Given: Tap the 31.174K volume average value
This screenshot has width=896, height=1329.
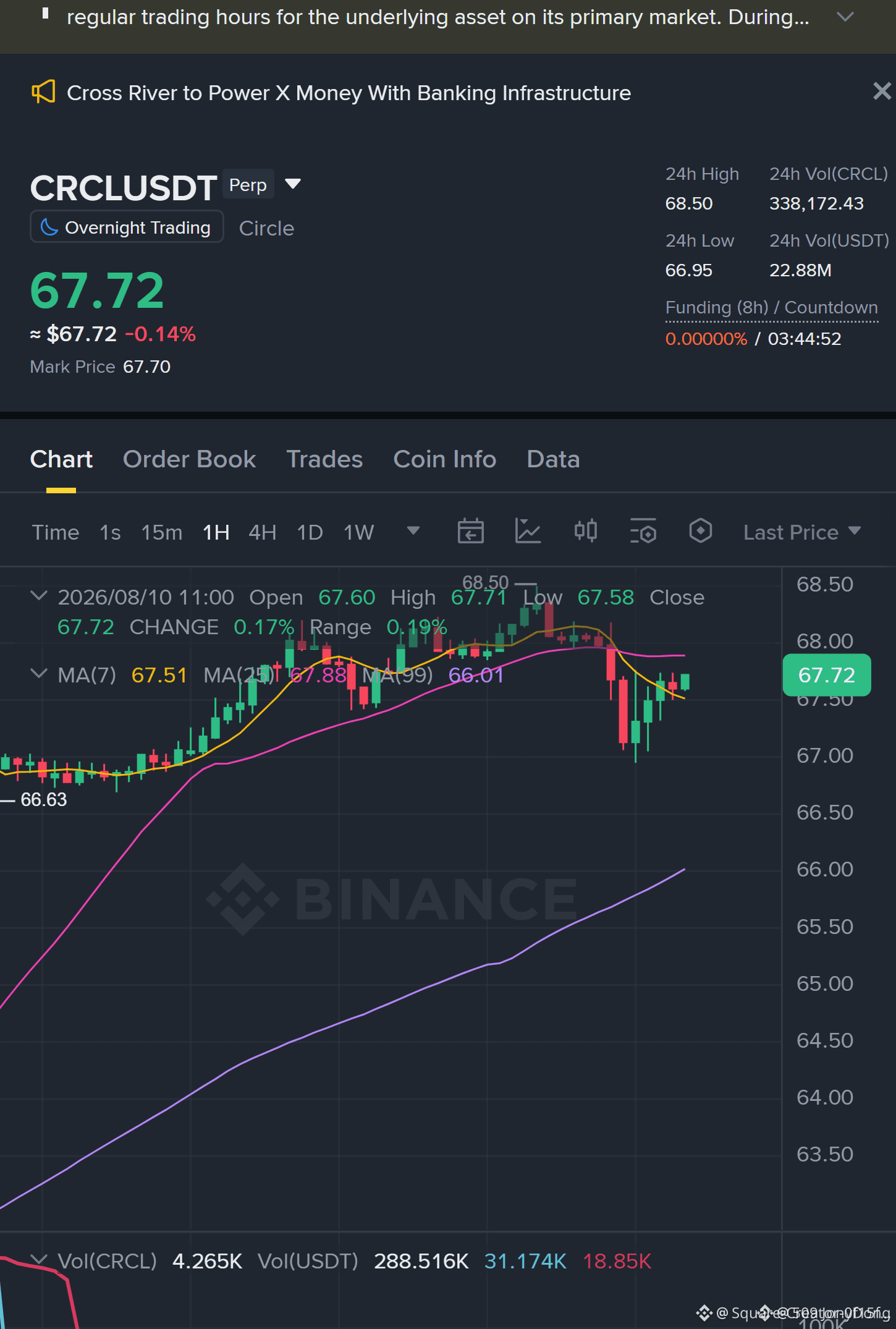Looking at the screenshot, I should (x=525, y=1261).
